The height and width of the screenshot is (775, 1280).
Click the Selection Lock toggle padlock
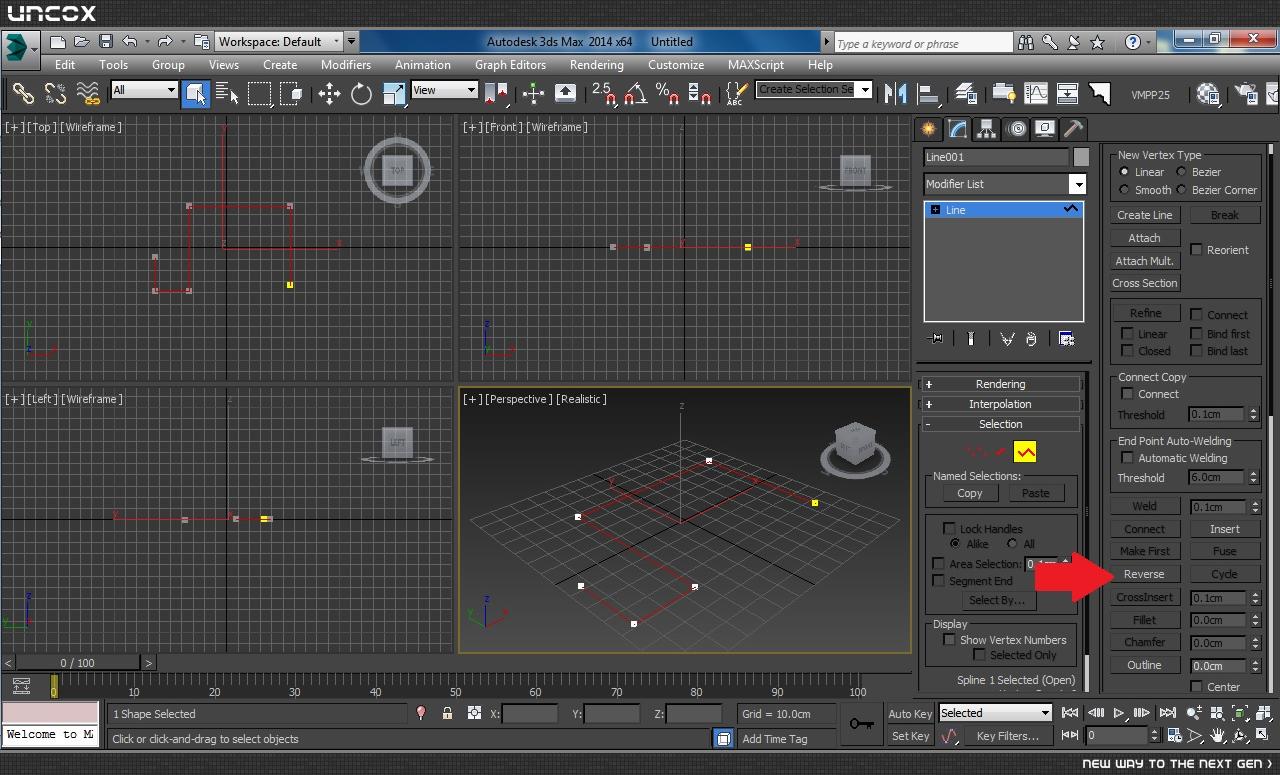coord(447,713)
